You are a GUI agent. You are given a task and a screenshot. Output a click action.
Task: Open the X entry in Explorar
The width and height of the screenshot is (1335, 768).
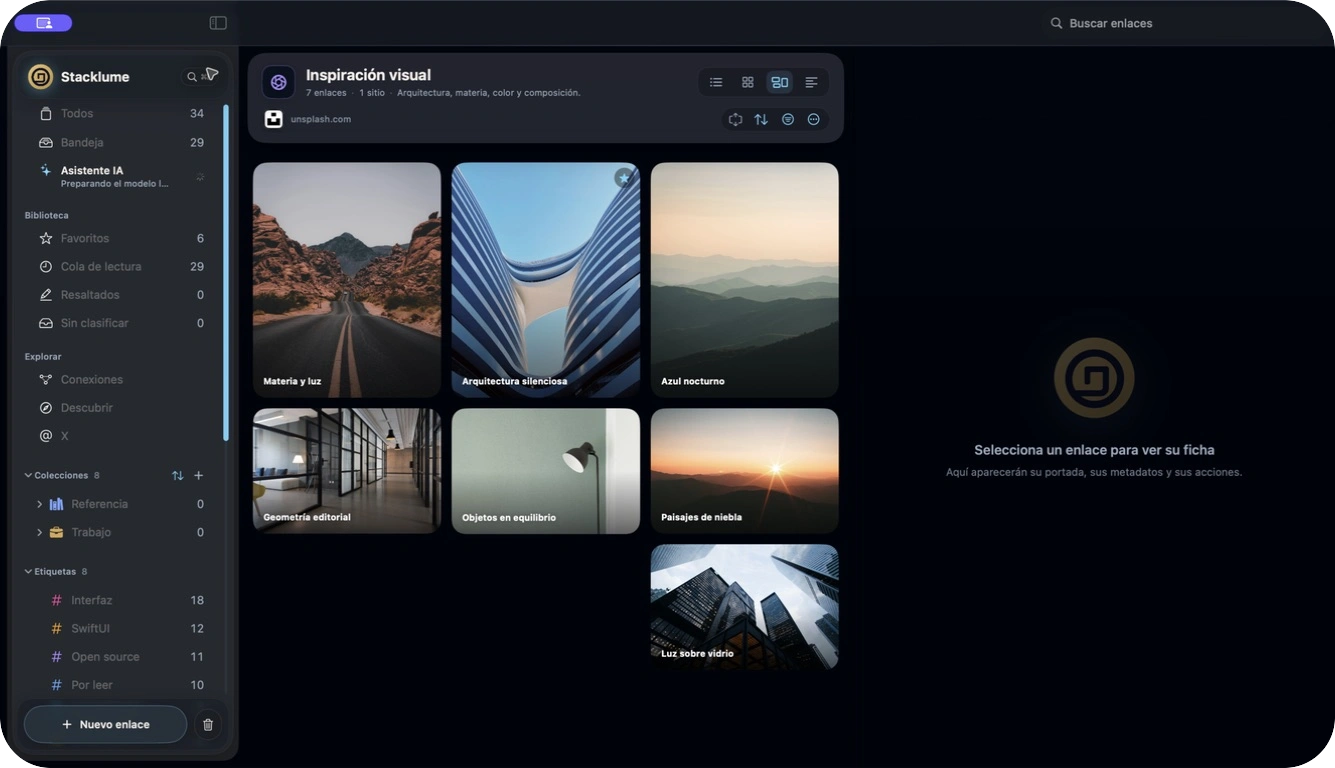tap(121, 436)
